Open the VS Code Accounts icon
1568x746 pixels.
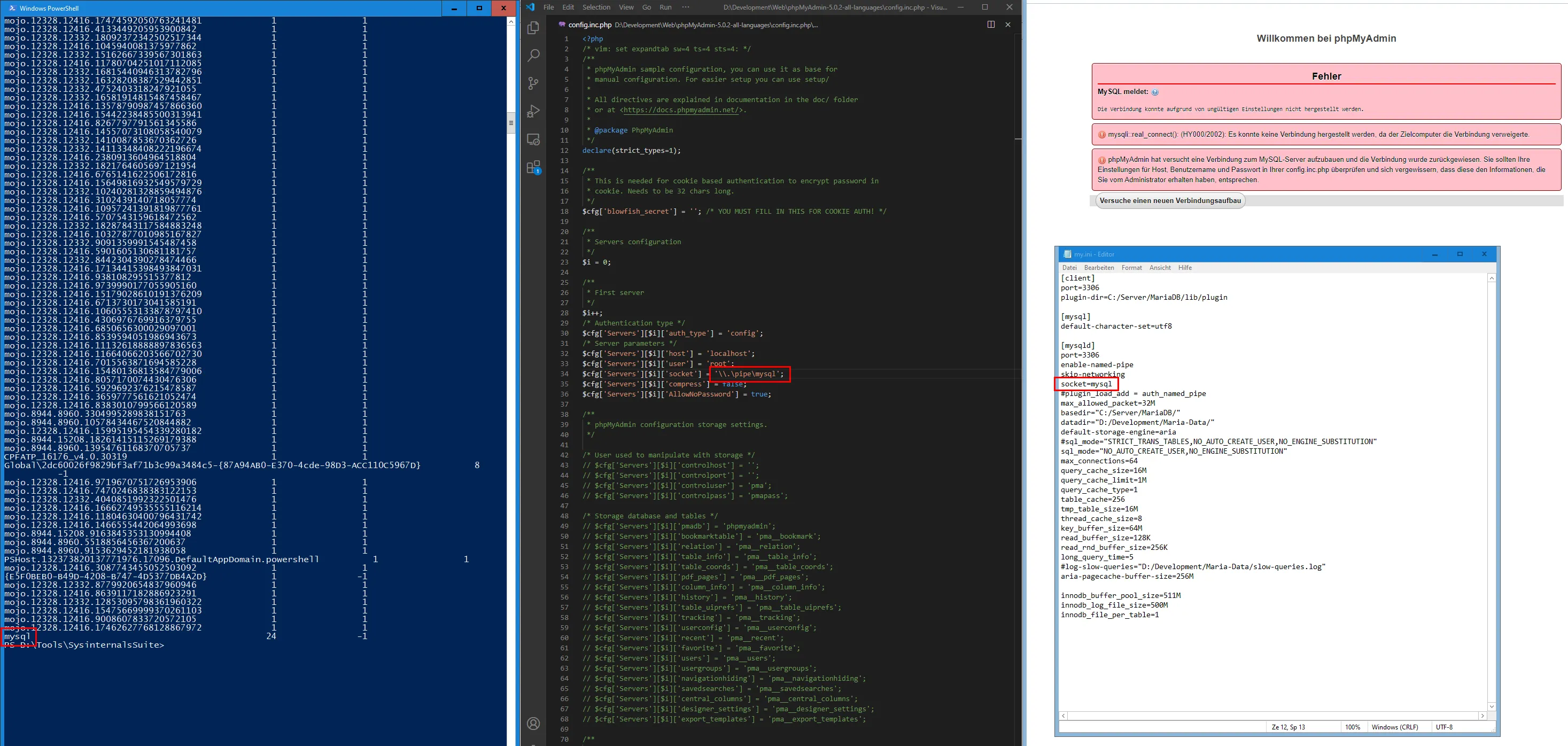point(533,724)
